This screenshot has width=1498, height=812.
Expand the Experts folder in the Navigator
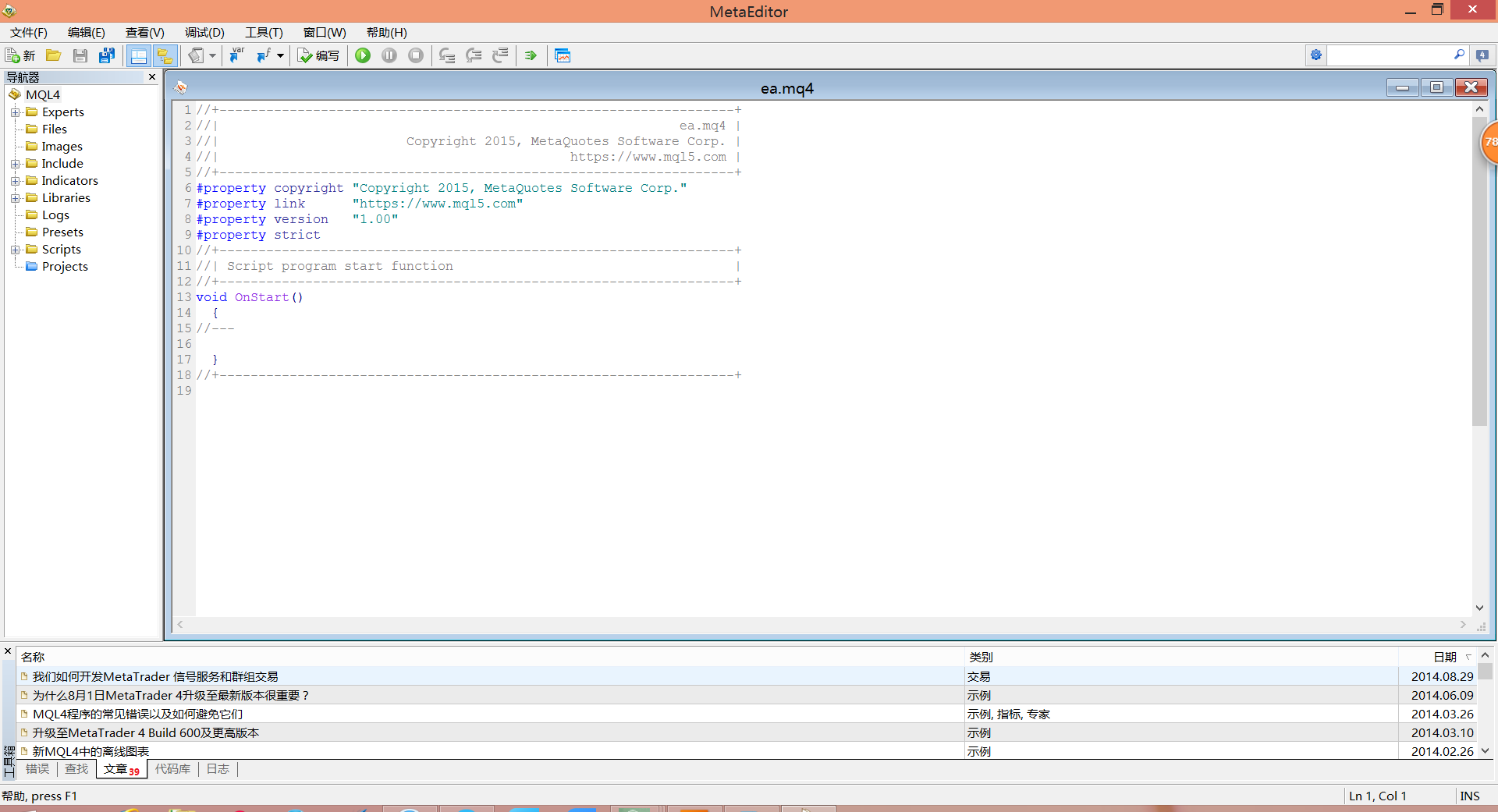(15, 112)
